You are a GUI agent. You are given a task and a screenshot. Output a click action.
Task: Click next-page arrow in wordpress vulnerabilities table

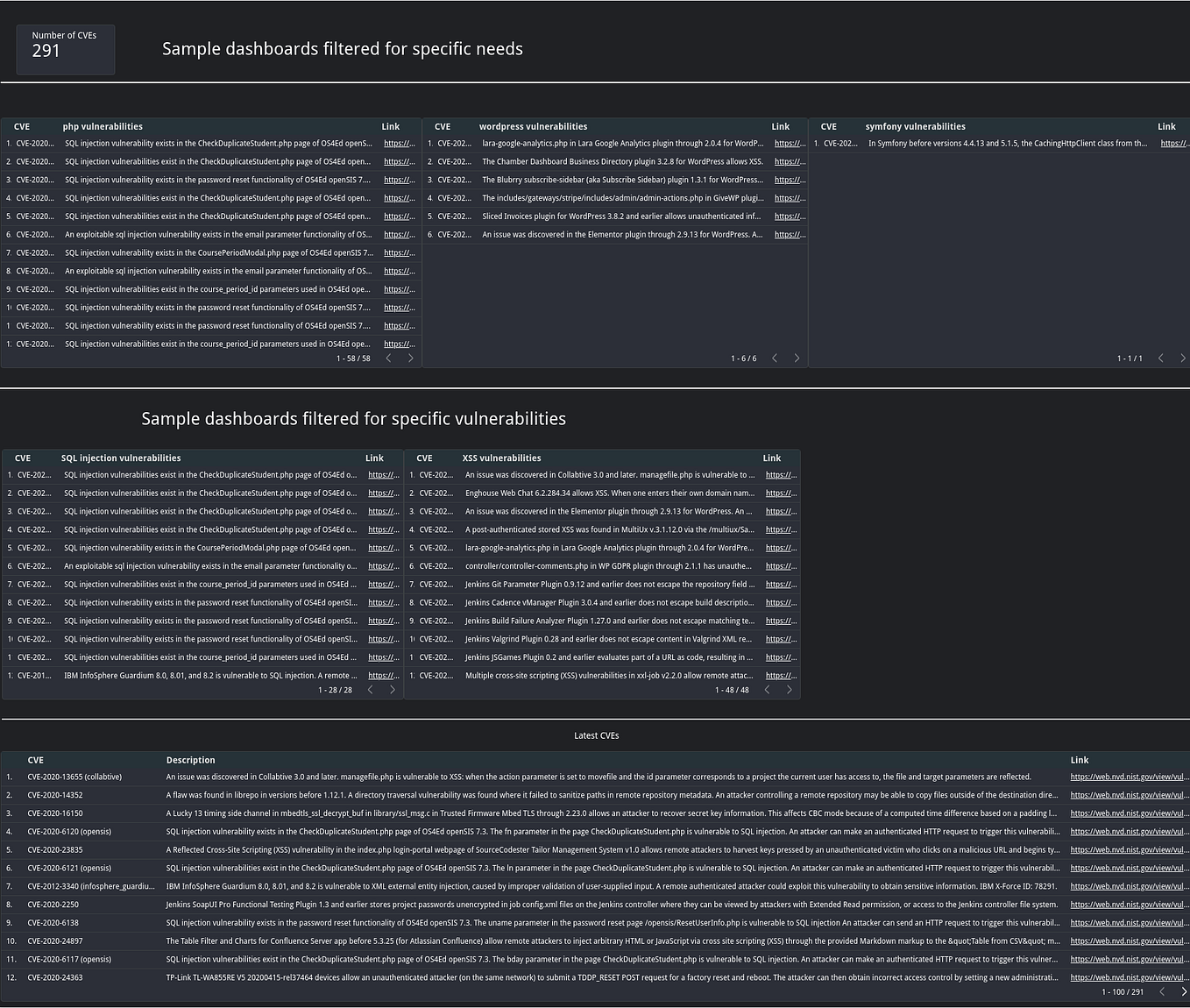[x=797, y=358]
